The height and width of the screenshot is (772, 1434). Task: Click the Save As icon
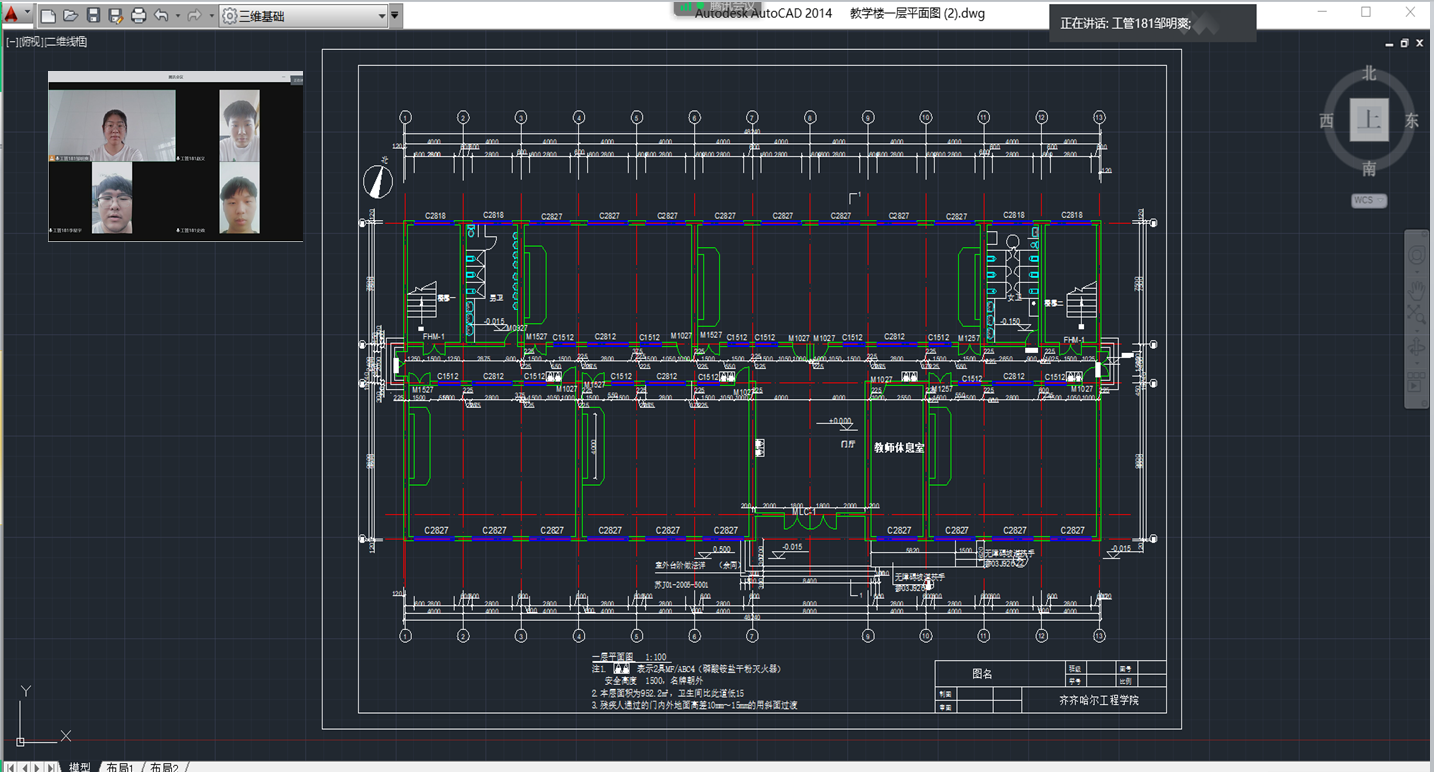115,15
